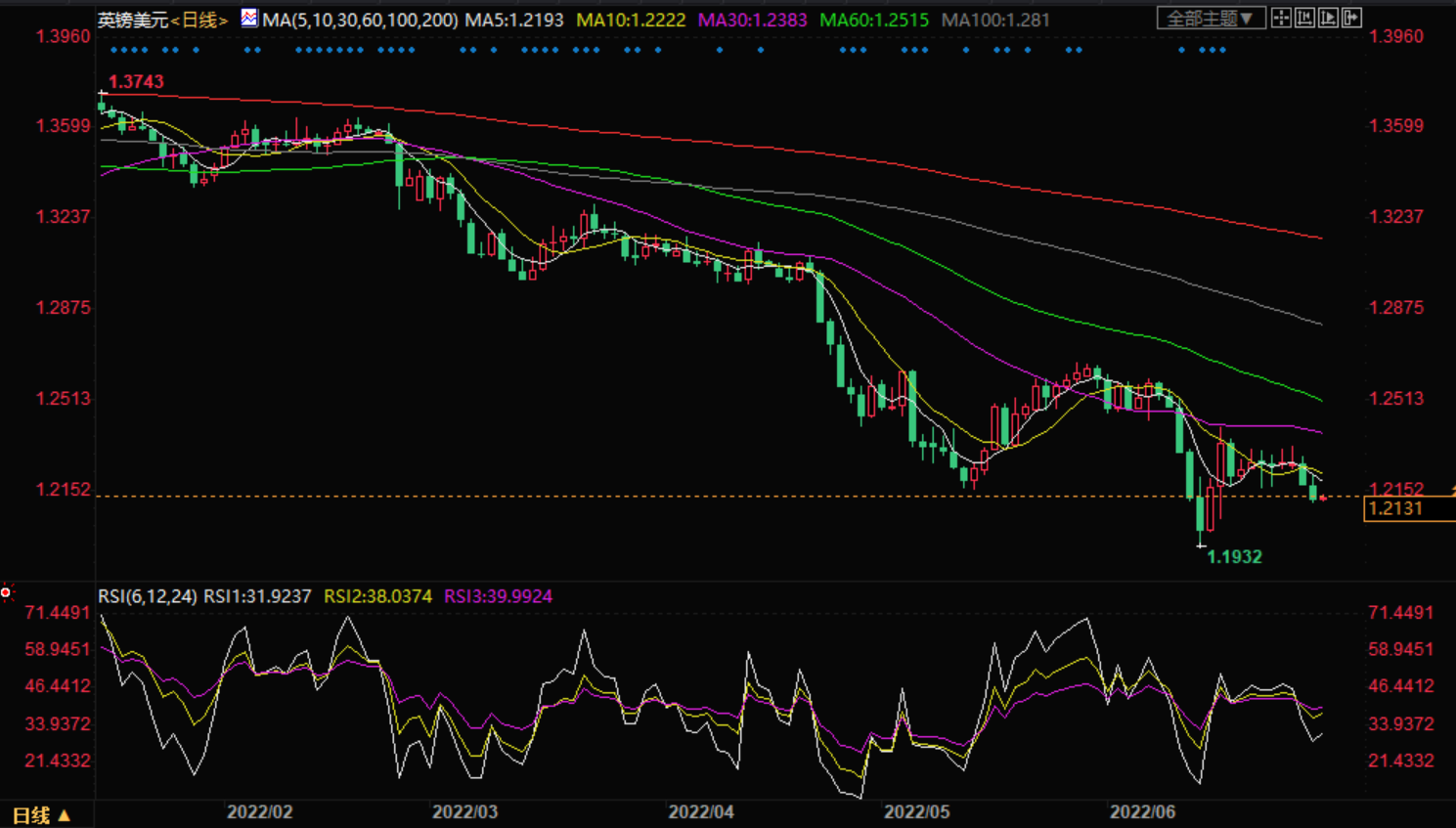Click the MA30:1.2383 legend value
The image size is (1456, 828).
pos(752,20)
